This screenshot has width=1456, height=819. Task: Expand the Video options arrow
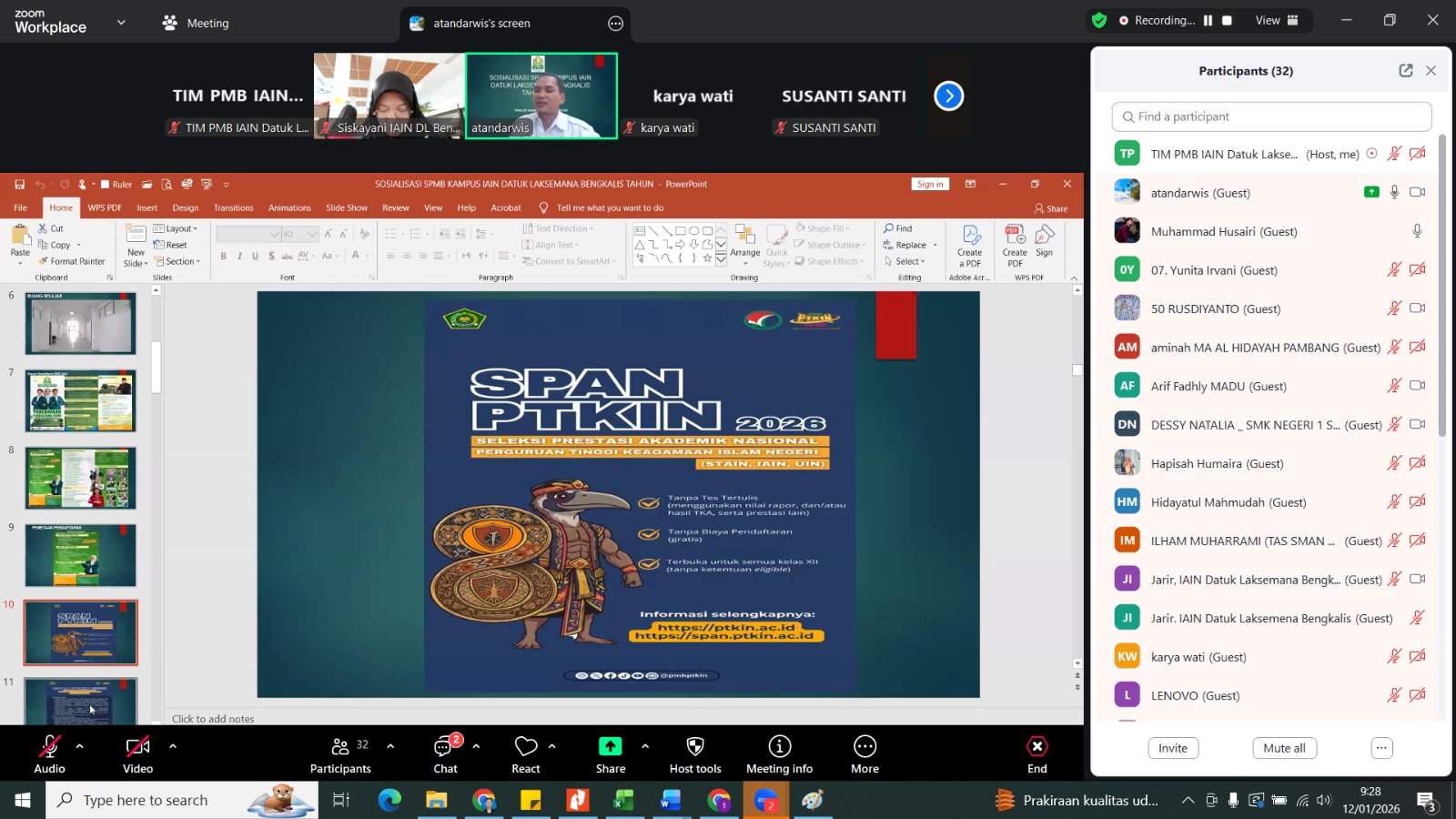click(x=173, y=746)
